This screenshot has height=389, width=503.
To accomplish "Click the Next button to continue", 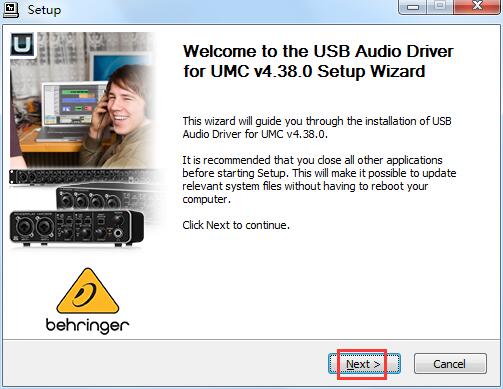I will point(364,364).
